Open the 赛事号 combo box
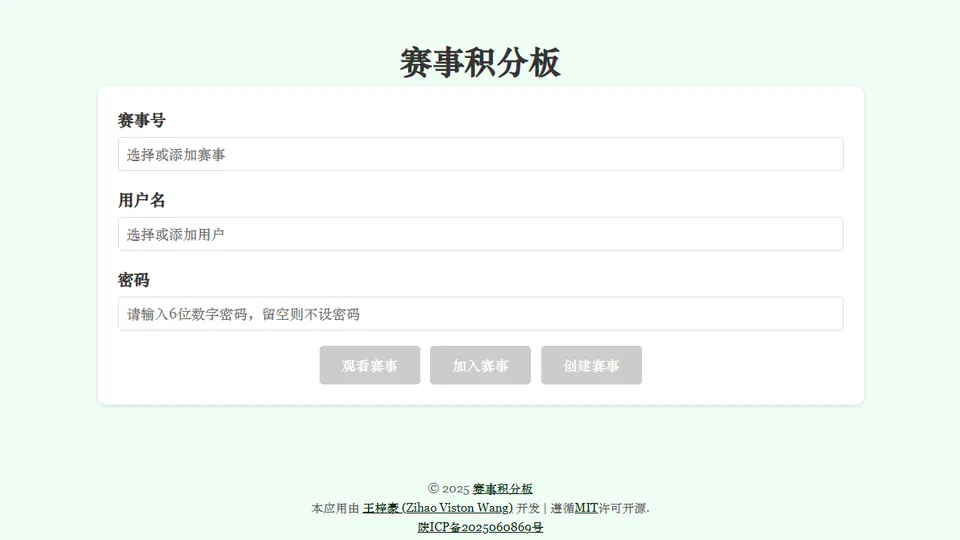This screenshot has height=540, width=960. coord(480,154)
